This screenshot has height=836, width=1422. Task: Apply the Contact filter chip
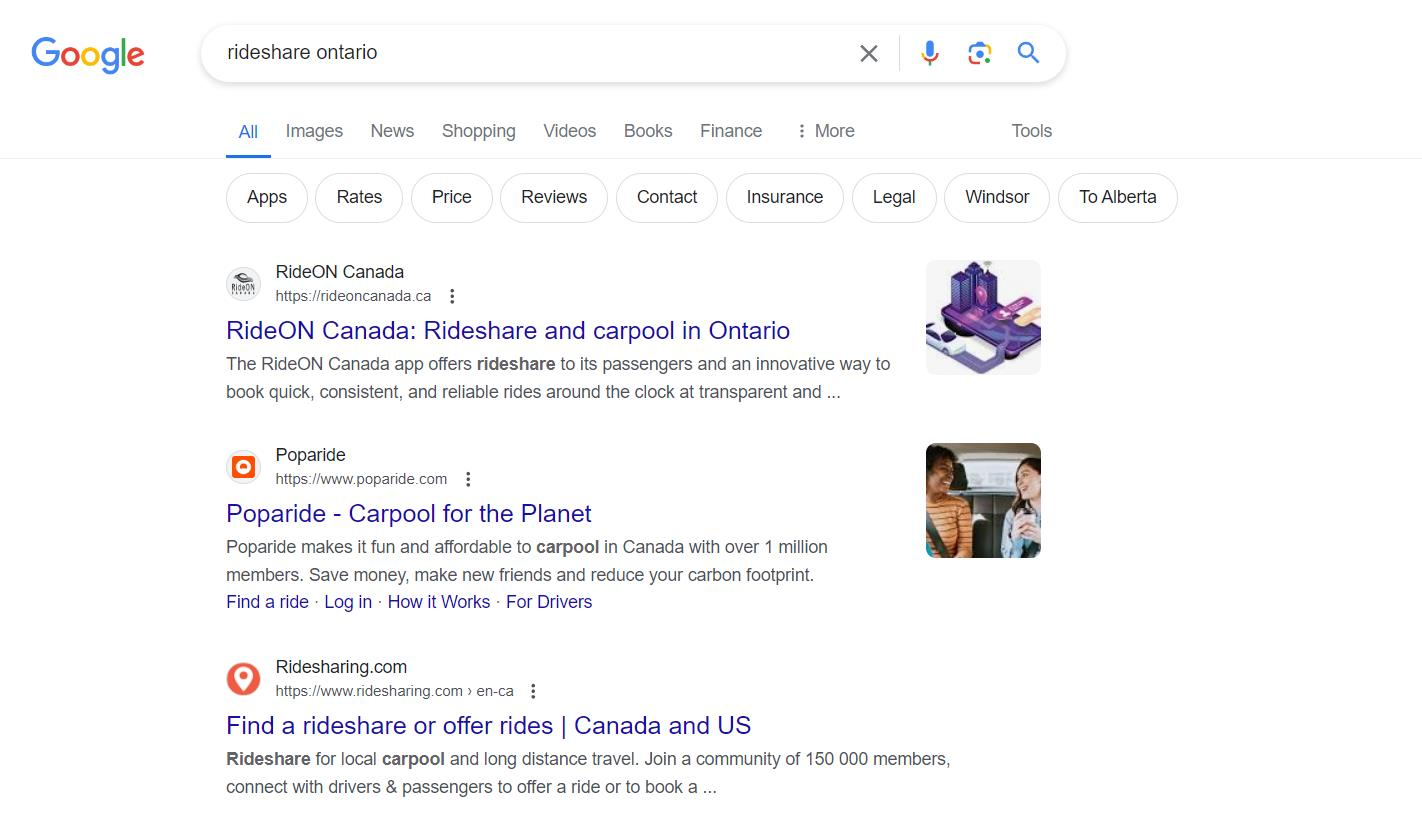coord(667,197)
